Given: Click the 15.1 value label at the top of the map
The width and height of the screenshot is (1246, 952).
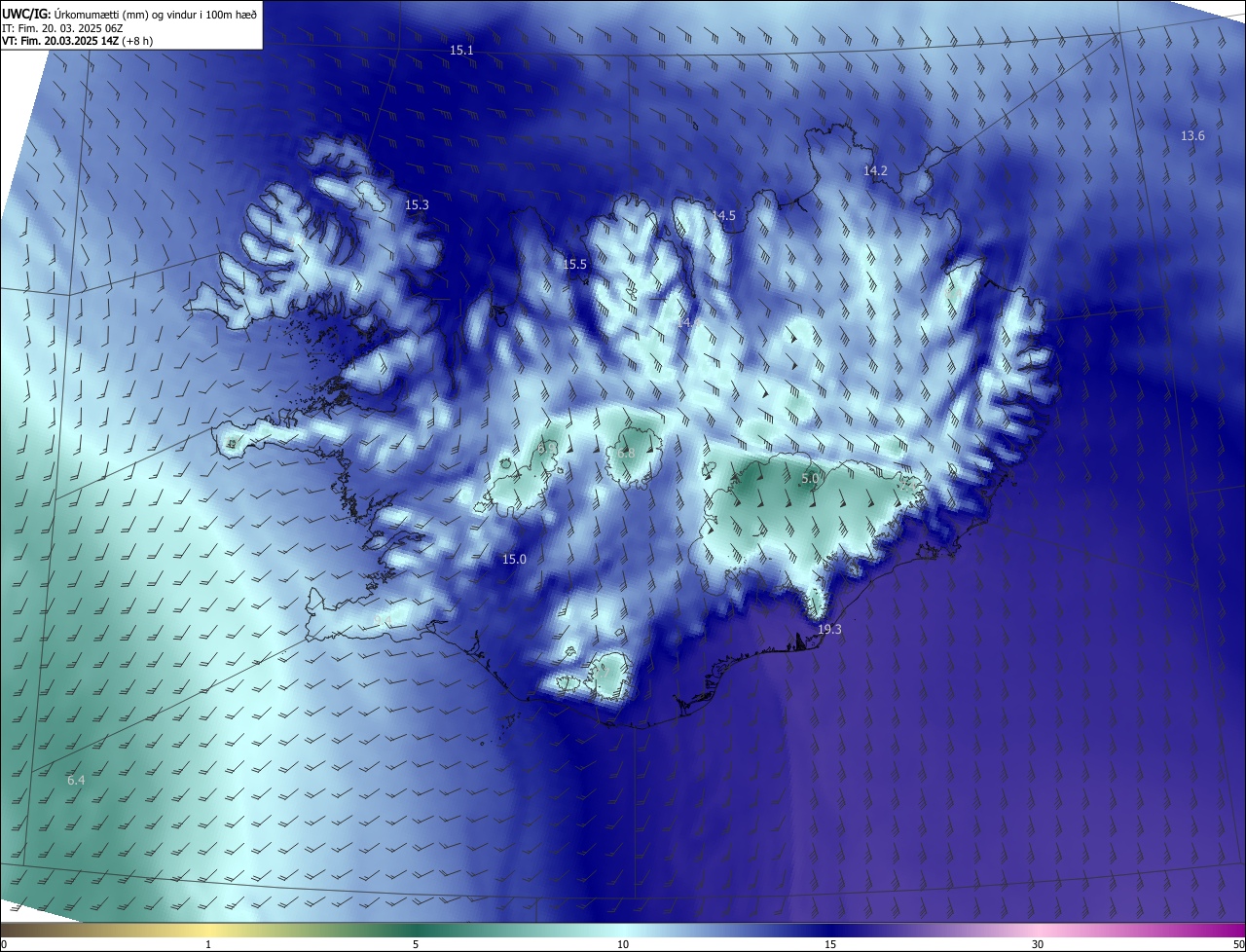Looking at the screenshot, I should [461, 50].
